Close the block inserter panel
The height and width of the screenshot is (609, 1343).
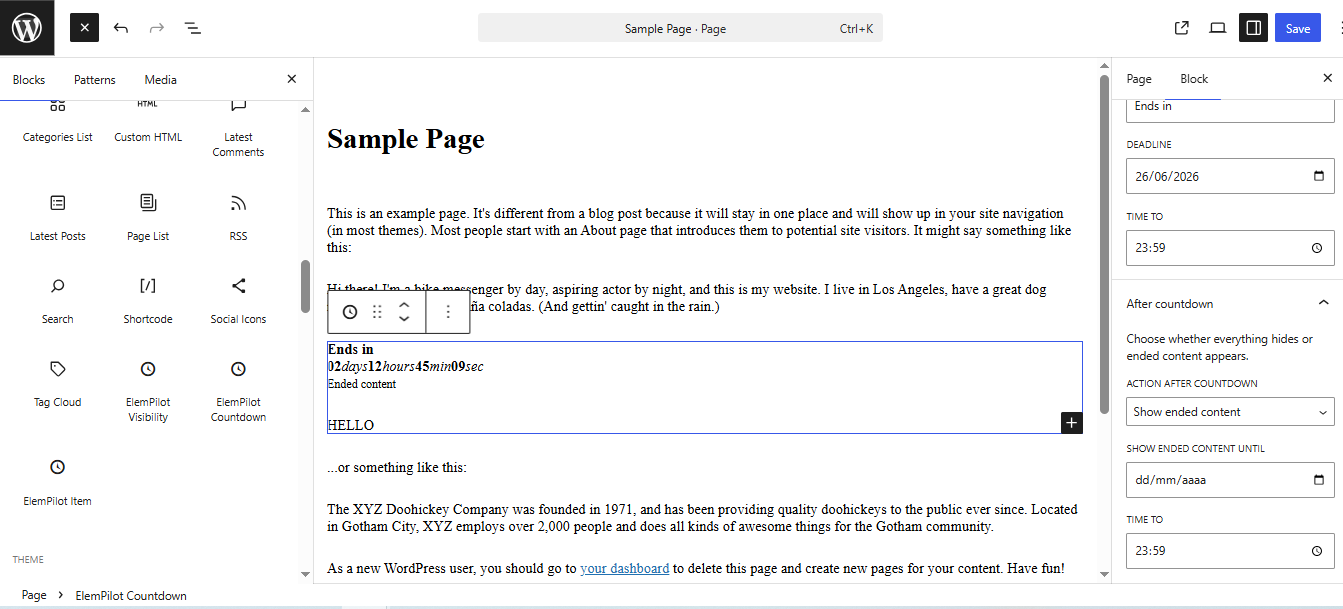(x=292, y=79)
